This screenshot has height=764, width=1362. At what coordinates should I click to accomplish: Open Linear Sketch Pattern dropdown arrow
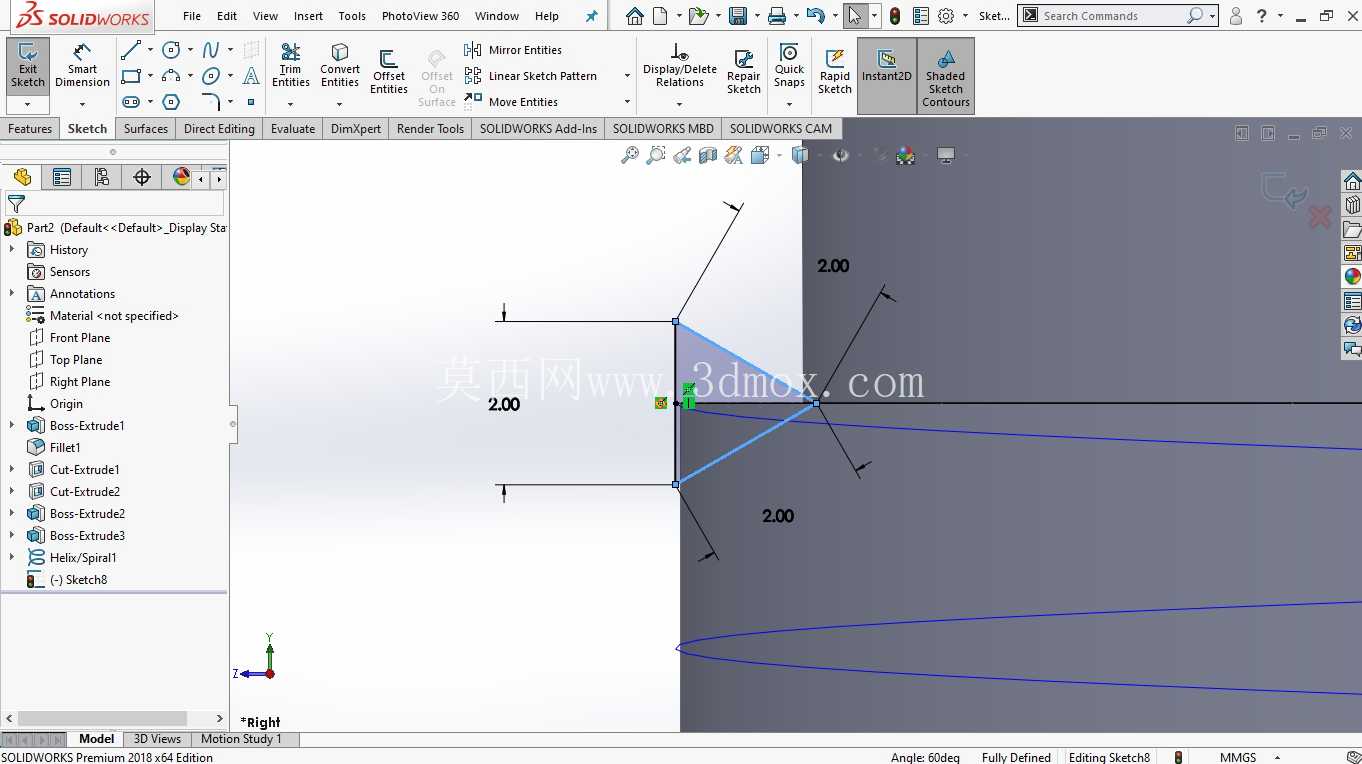point(627,76)
